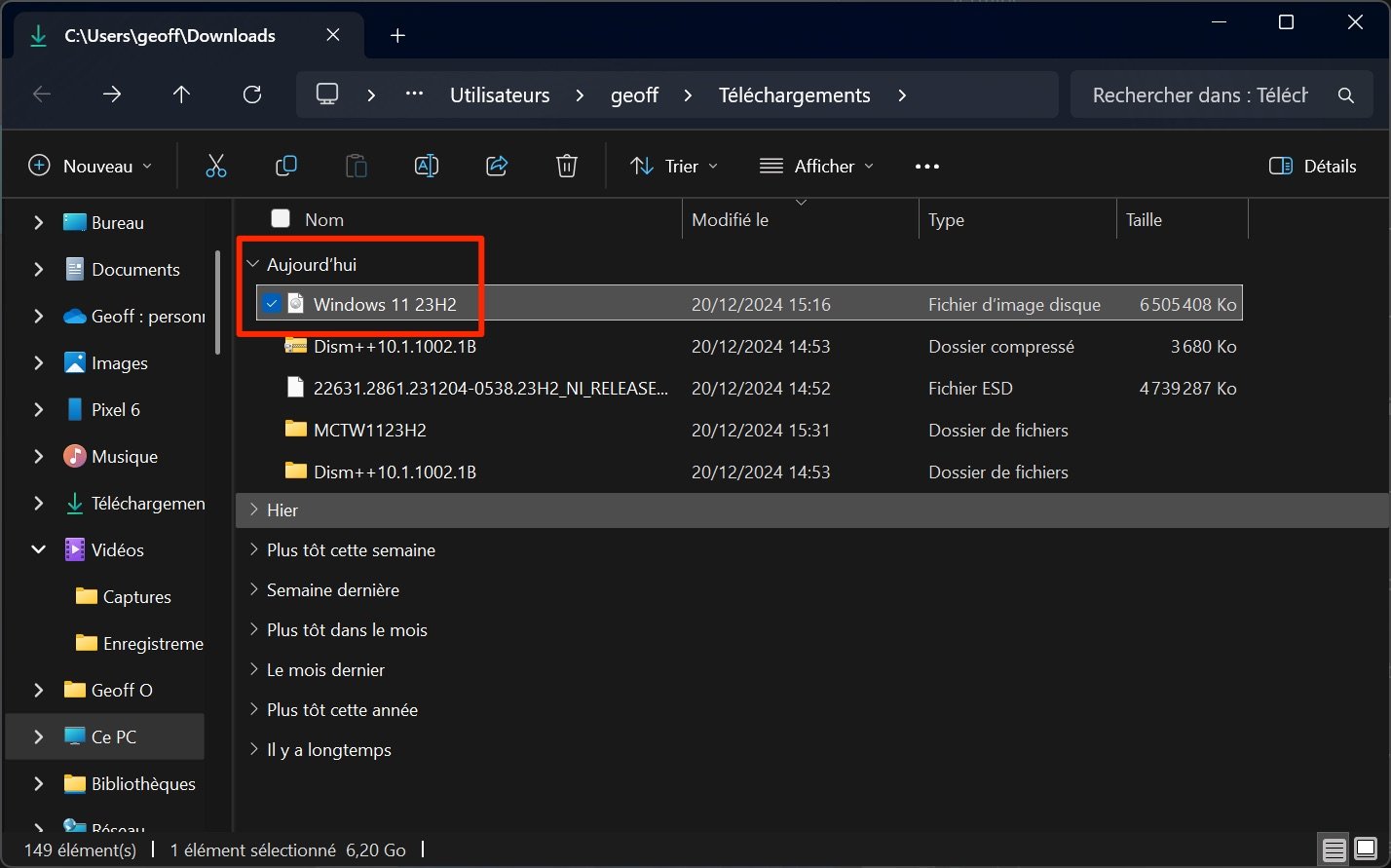
Task: Open the Trier sort dropdown
Action: [674, 167]
